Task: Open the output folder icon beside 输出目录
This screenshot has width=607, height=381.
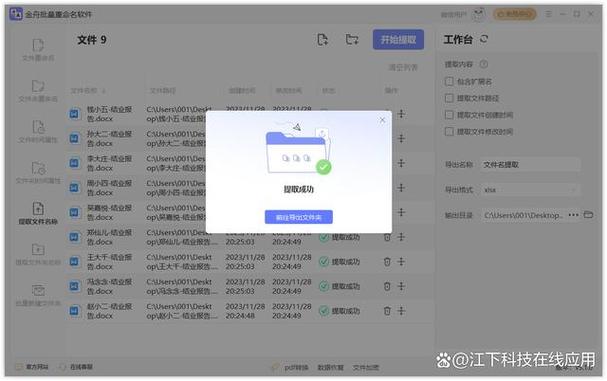Action: click(588, 215)
